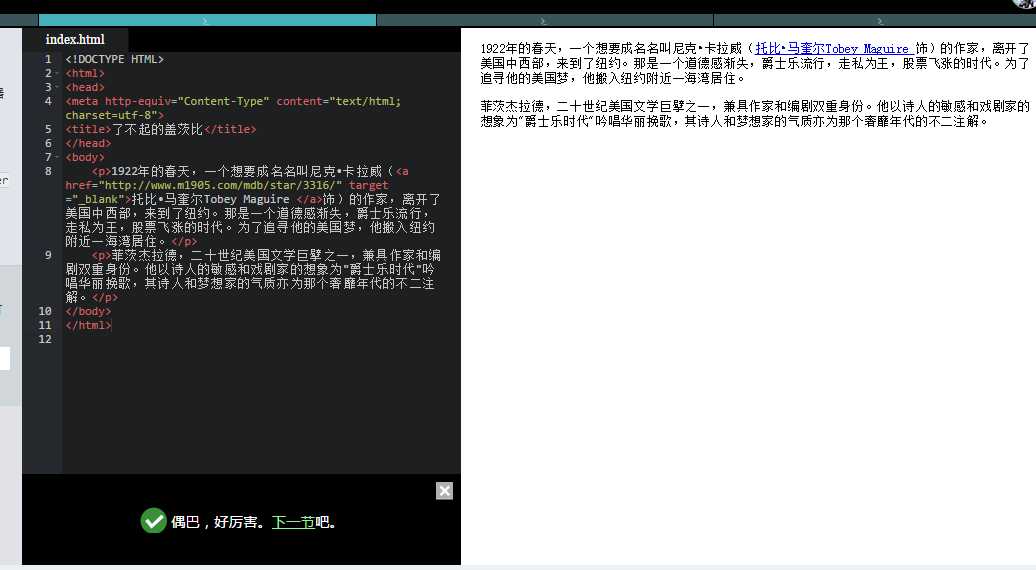Click line number 8 in gutter
This screenshot has height=570, width=1036.
(x=48, y=171)
